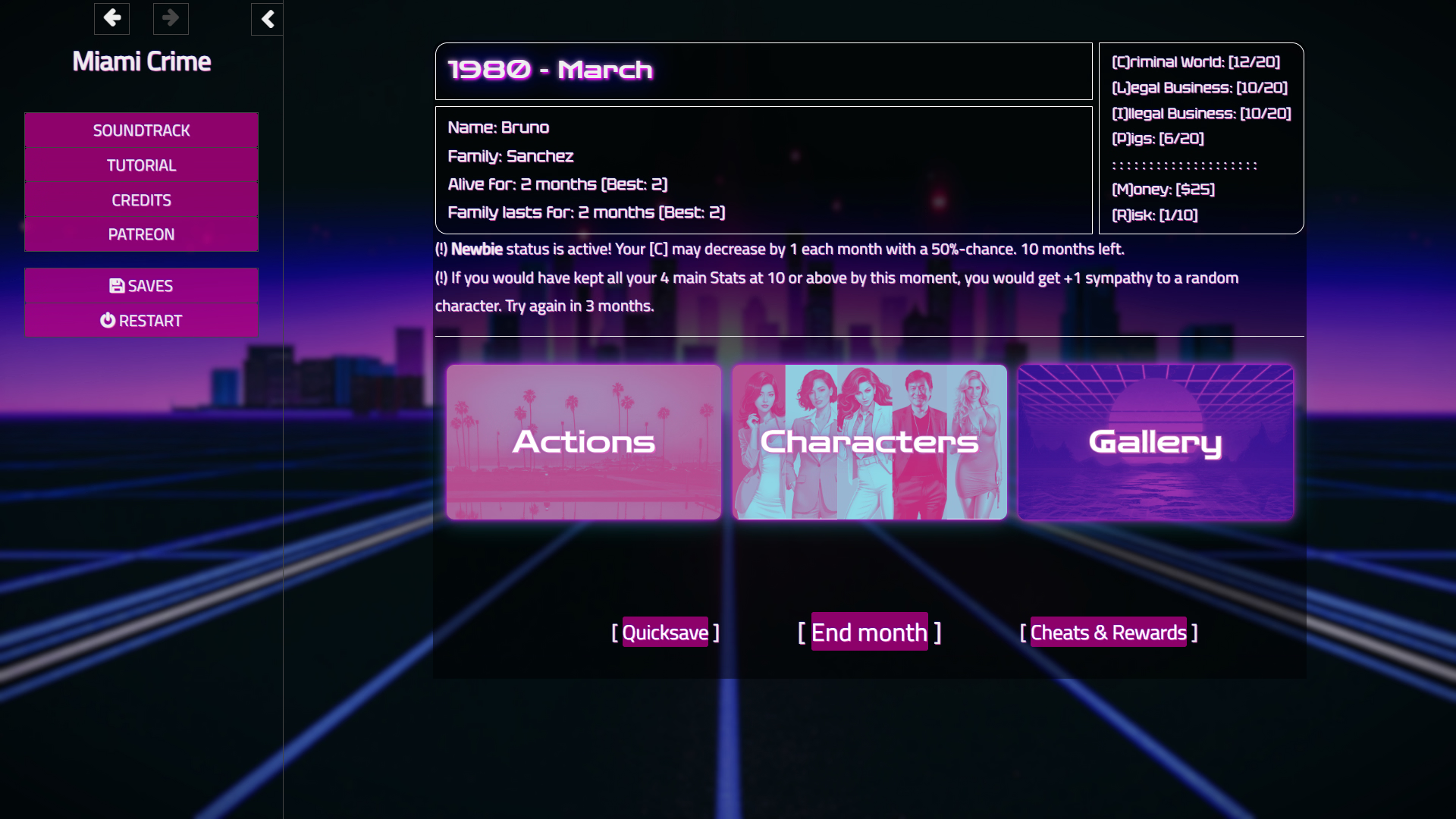The height and width of the screenshot is (819, 1456).
Task: Click the Quicksave link
Action: [x=665, y=632]
